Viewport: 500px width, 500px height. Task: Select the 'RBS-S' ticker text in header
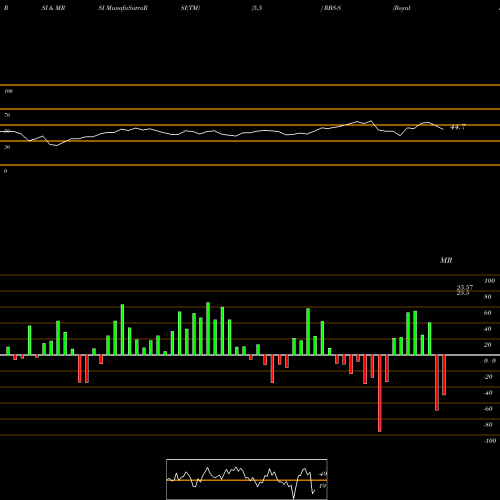click(x=332, y=8)
